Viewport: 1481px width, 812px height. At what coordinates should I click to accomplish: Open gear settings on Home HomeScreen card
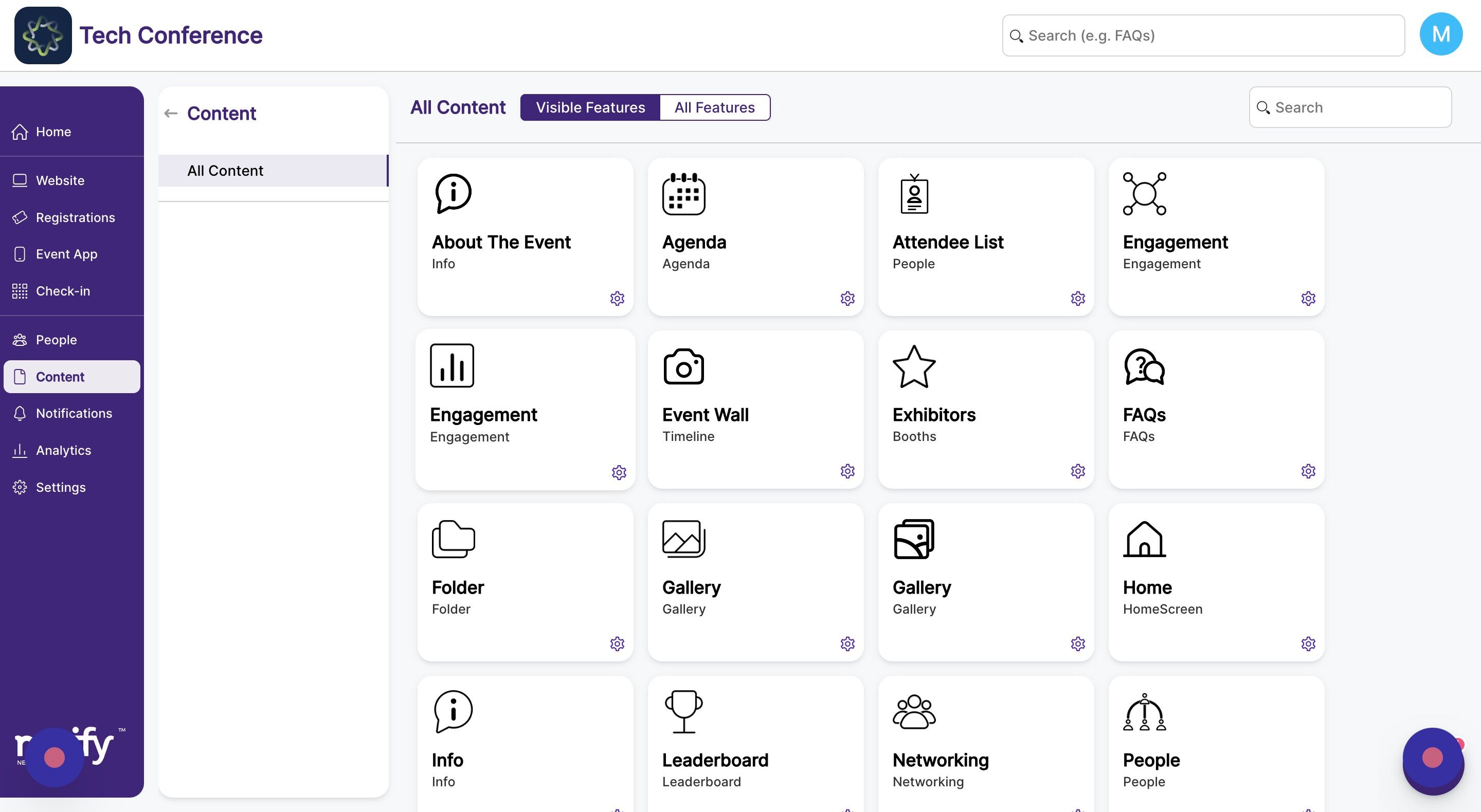click(1308, 643)
